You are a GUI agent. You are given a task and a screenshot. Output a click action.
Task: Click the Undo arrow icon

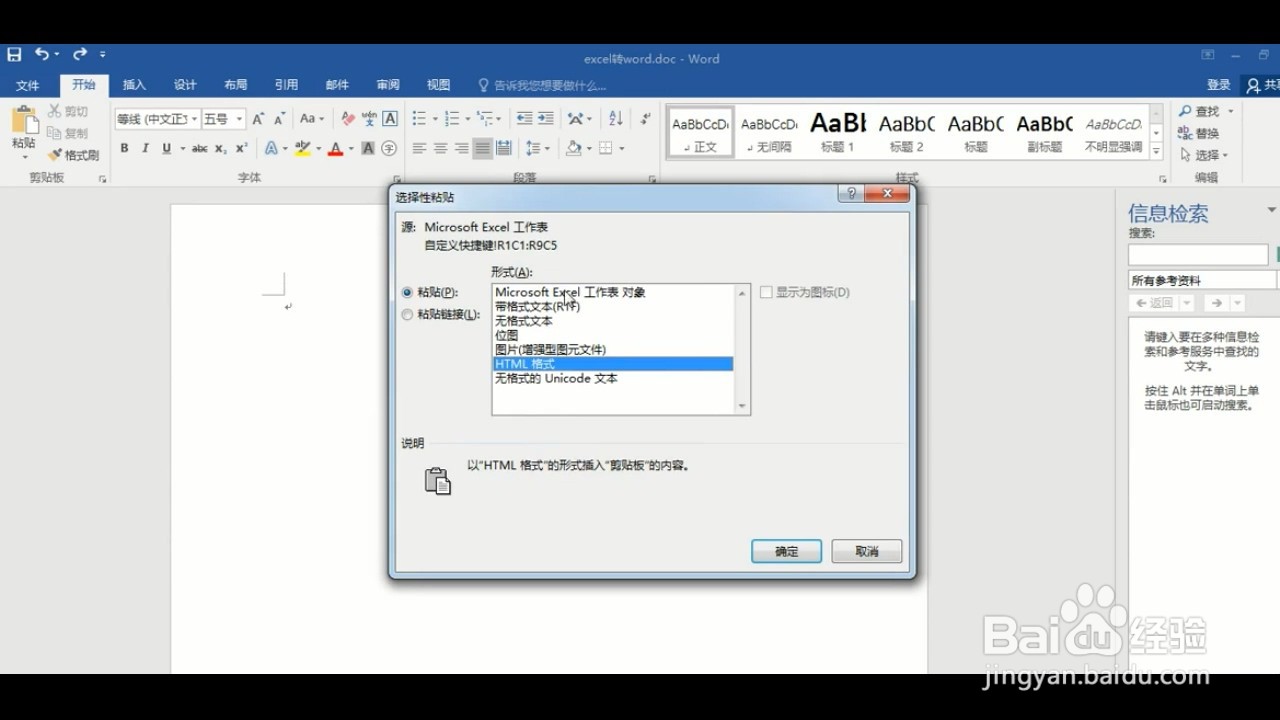click(42, 54)
